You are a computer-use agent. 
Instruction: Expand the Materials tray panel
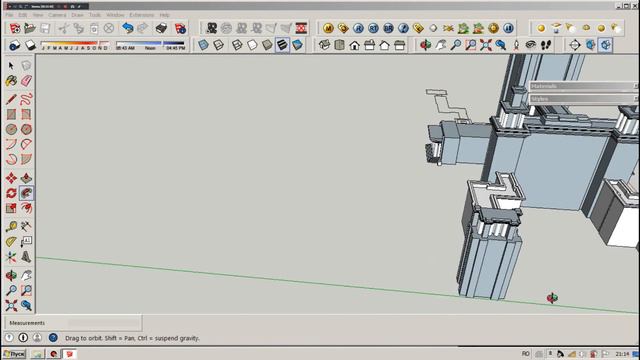584,86
